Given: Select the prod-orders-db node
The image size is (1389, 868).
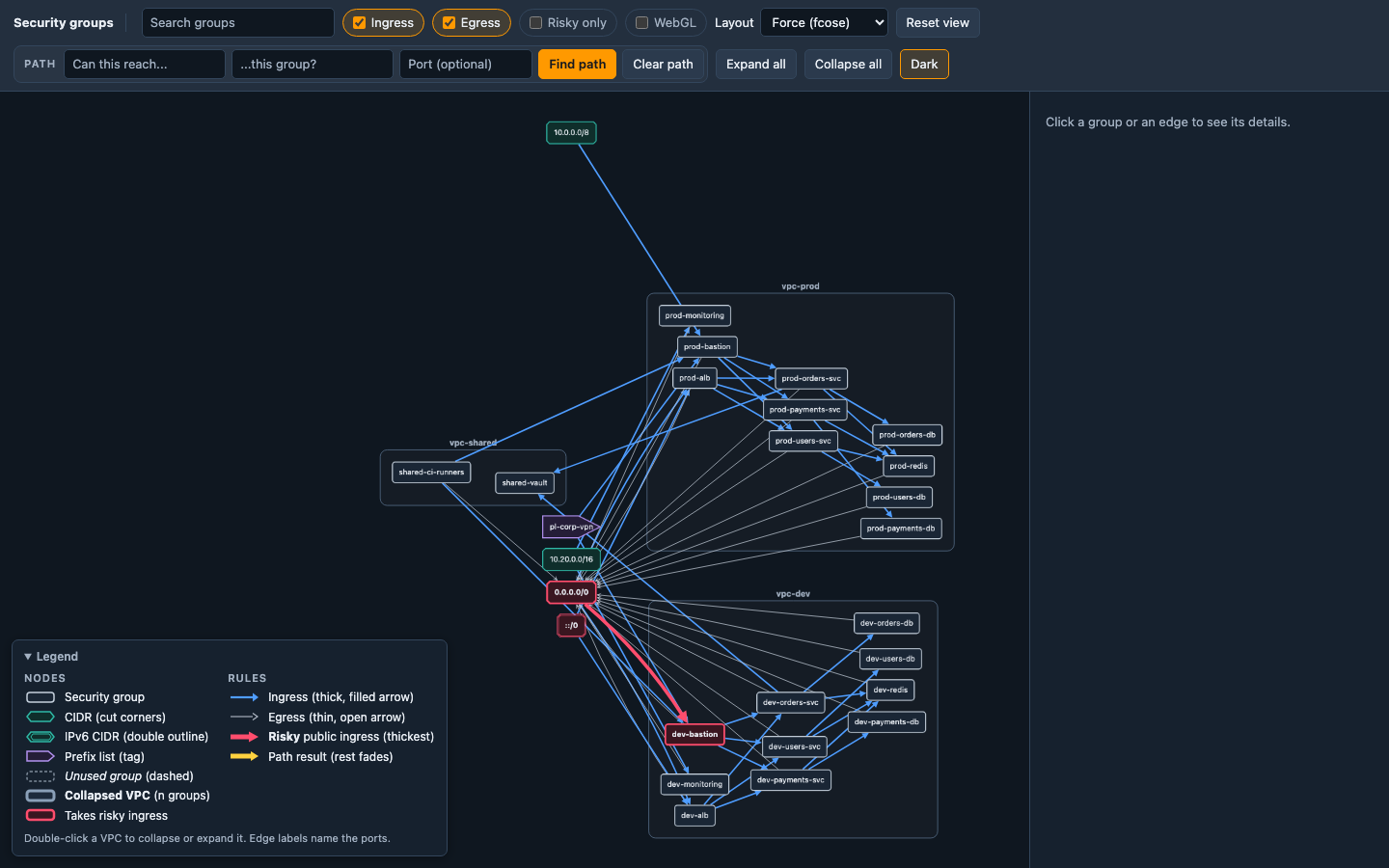Looking at the screenshot, I should point(908,435).
